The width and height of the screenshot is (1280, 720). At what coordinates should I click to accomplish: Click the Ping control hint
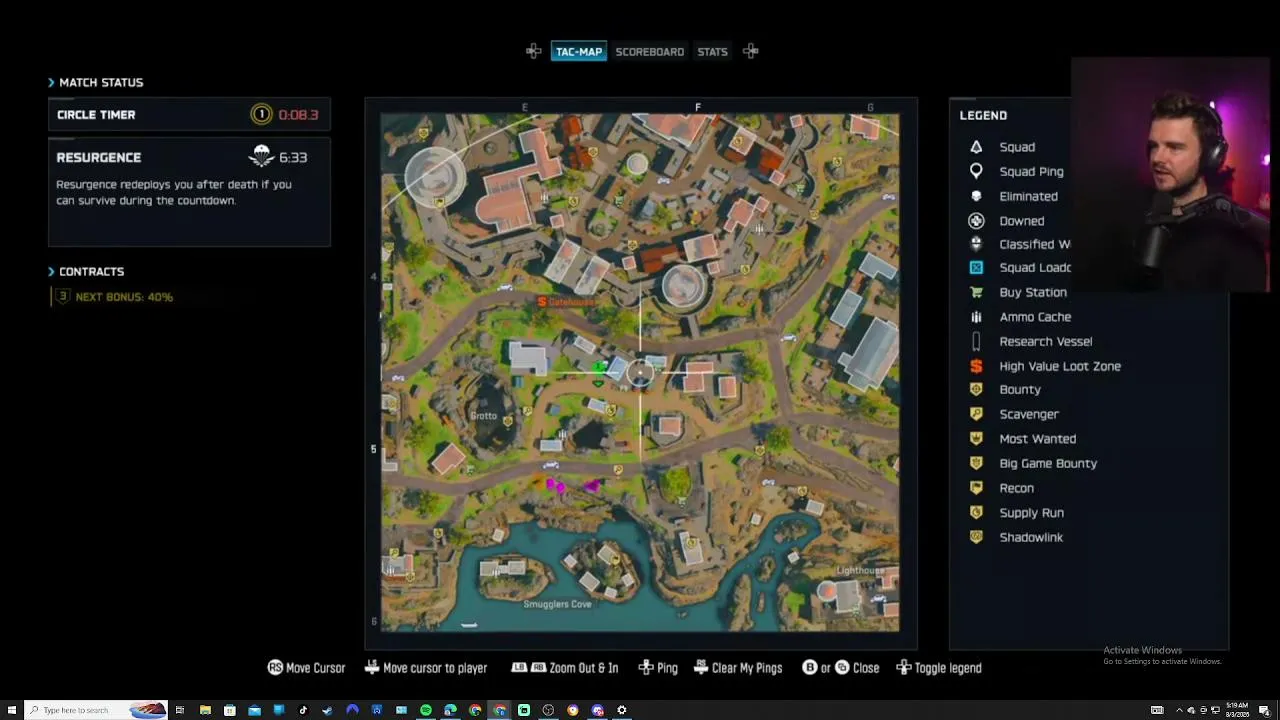658,668
